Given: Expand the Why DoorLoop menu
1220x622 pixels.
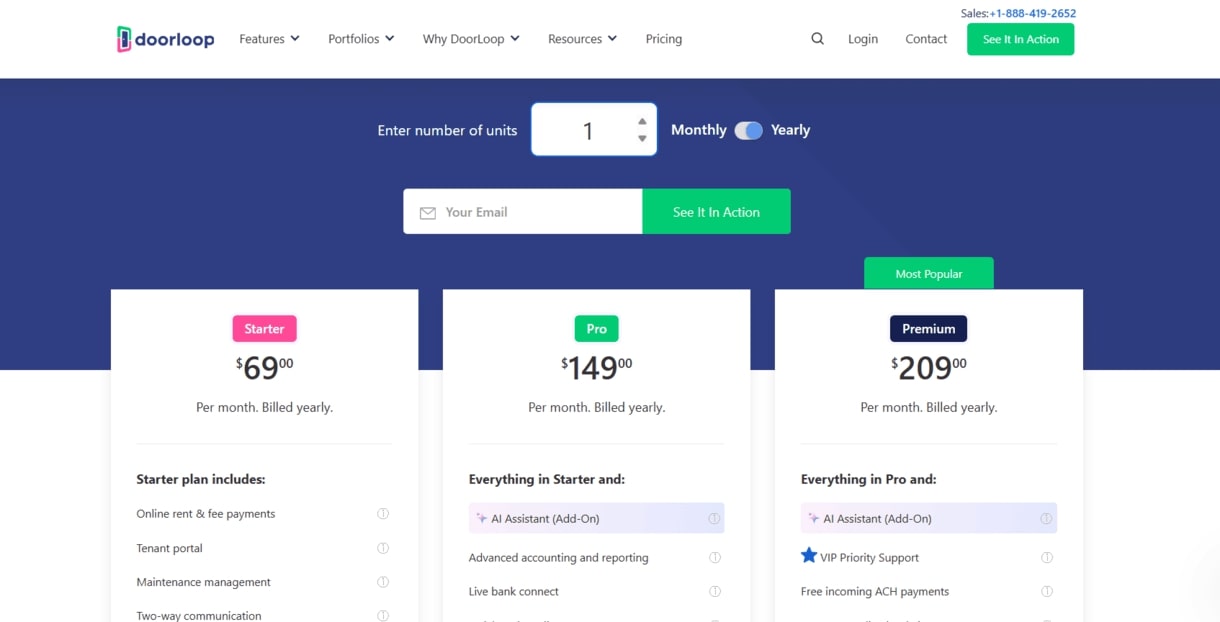Looking at the screenshot, I should point(471,39).
